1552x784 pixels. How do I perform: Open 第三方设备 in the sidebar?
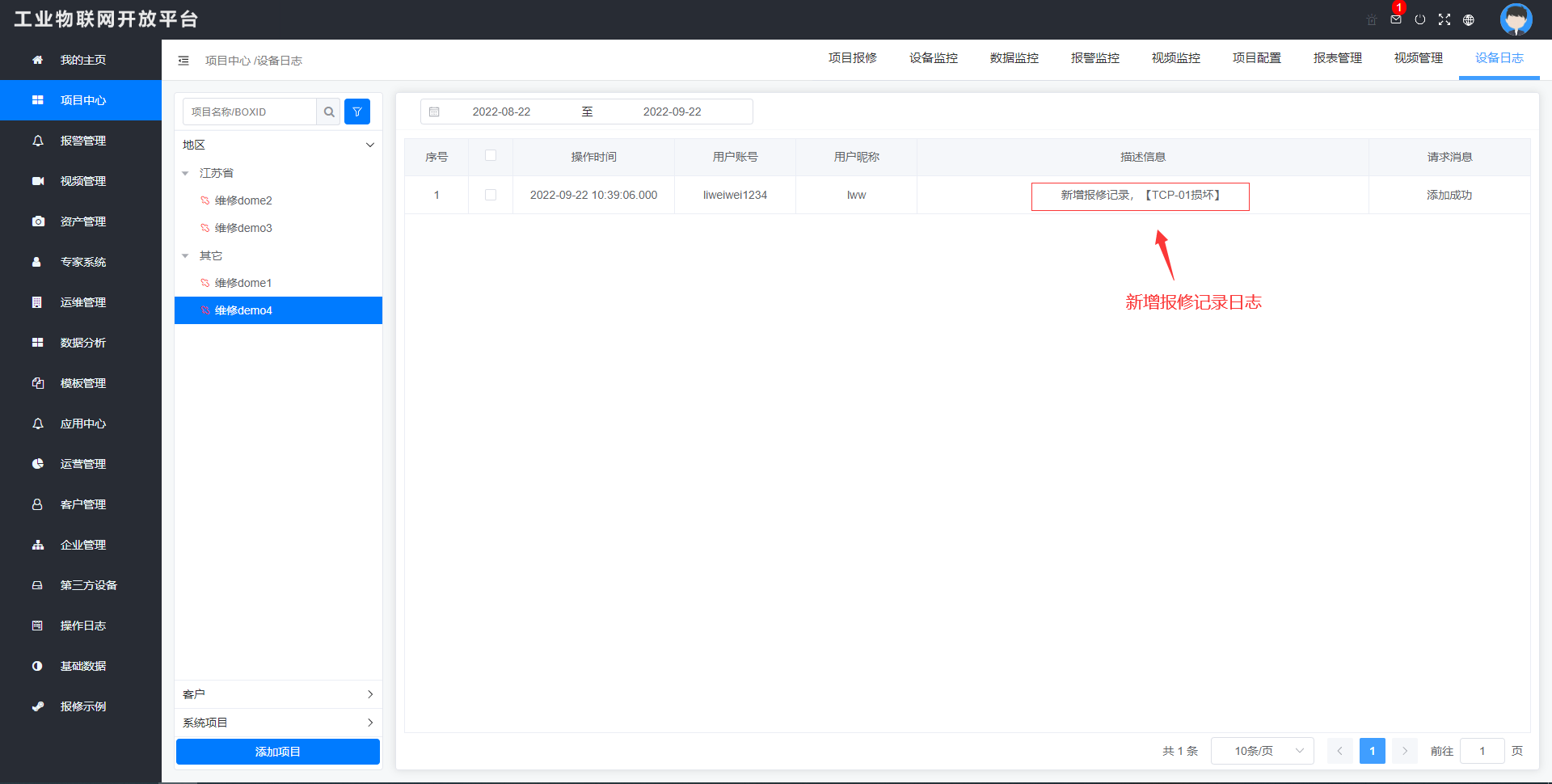pos(81,585)
